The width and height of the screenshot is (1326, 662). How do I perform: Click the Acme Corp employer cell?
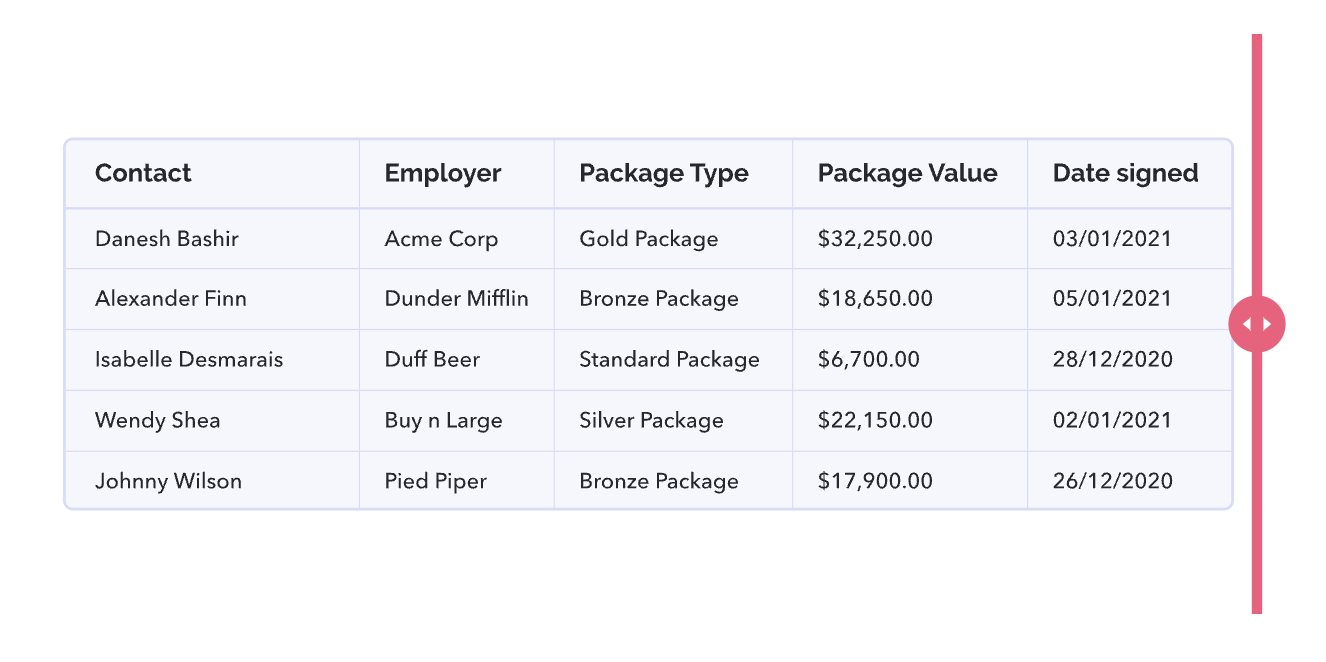pos(457,239)
